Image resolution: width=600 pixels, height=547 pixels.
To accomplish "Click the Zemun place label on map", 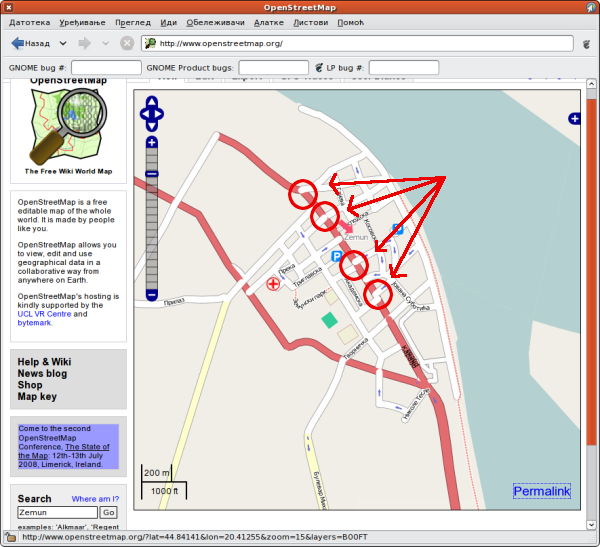I will click(356, 237).
